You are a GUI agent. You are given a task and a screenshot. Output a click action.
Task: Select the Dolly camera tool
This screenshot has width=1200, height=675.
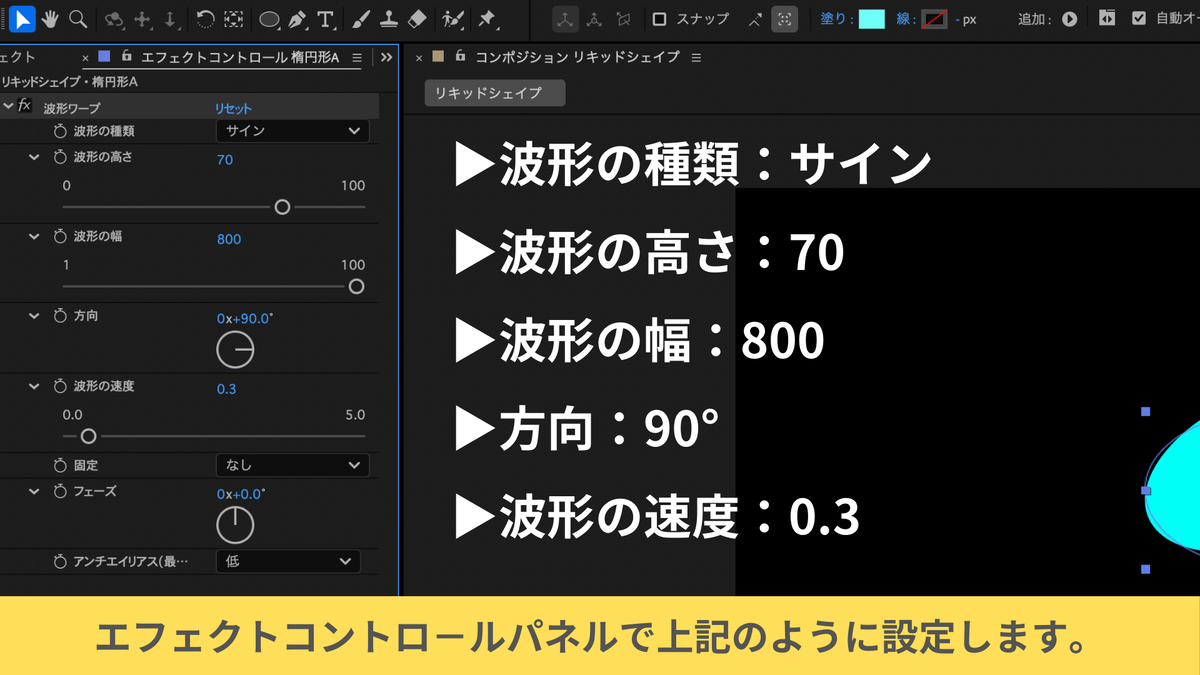pyautogui.click(x=171, y=19)
